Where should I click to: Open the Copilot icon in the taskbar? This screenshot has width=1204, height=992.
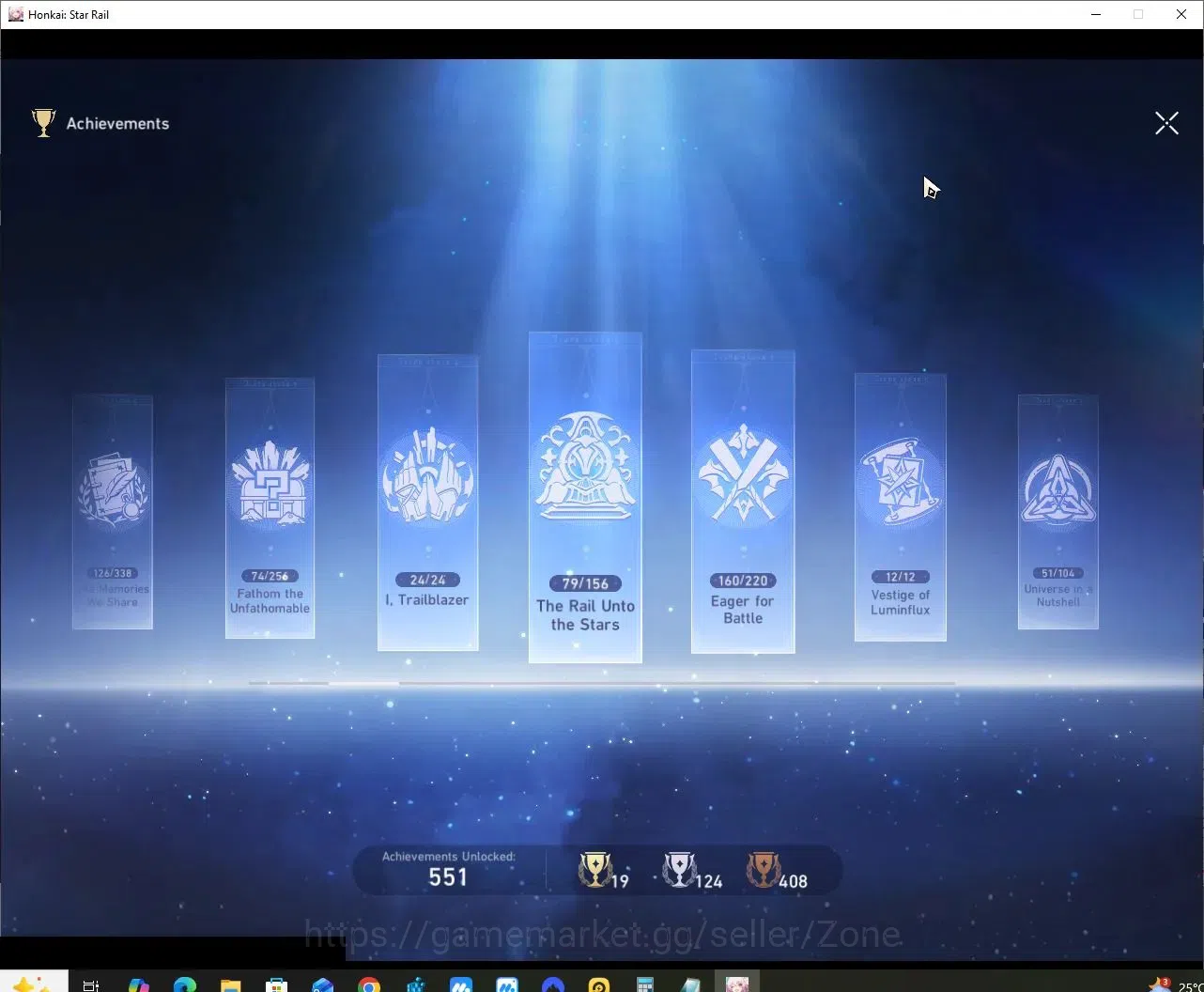coord(139,984)
